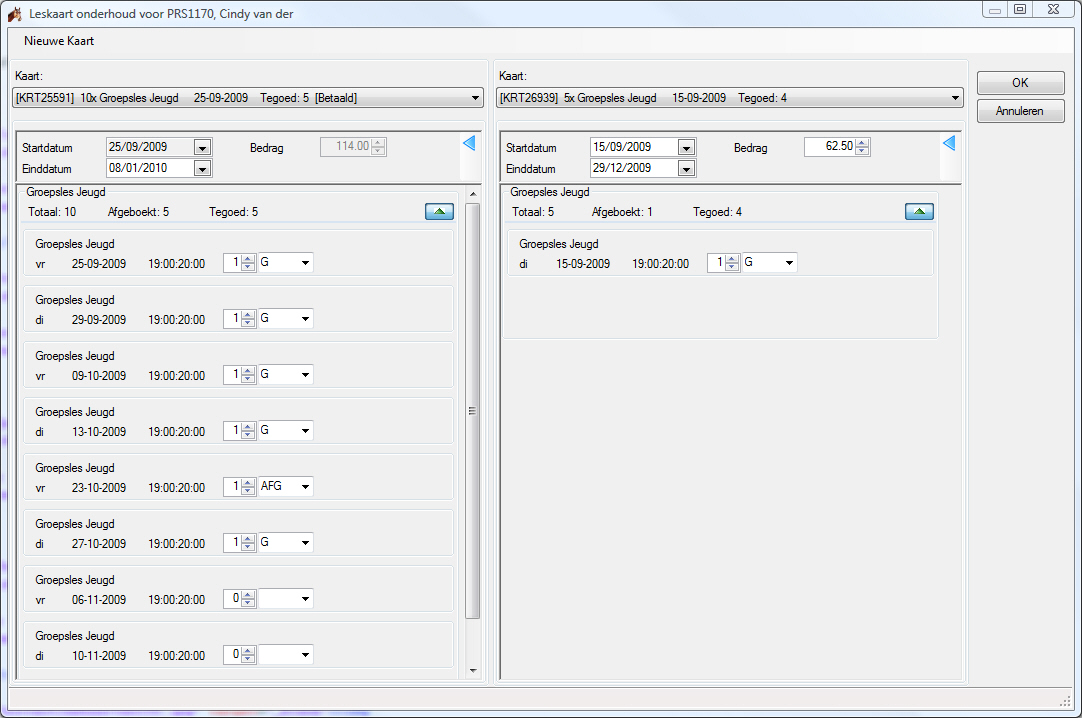This screenshot has height=718, width=1082.
Task: Click the 'Totaal: 10' summary text
Action: 52,212
